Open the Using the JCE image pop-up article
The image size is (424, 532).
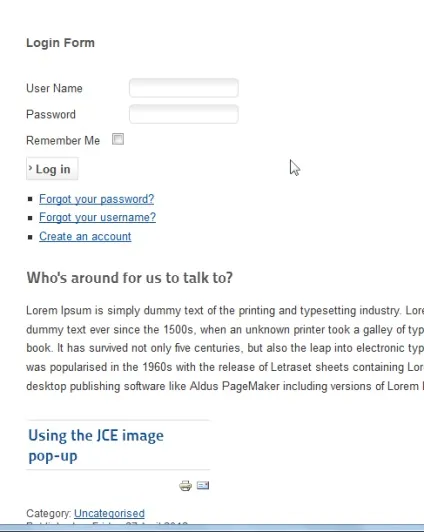(96, 445)
